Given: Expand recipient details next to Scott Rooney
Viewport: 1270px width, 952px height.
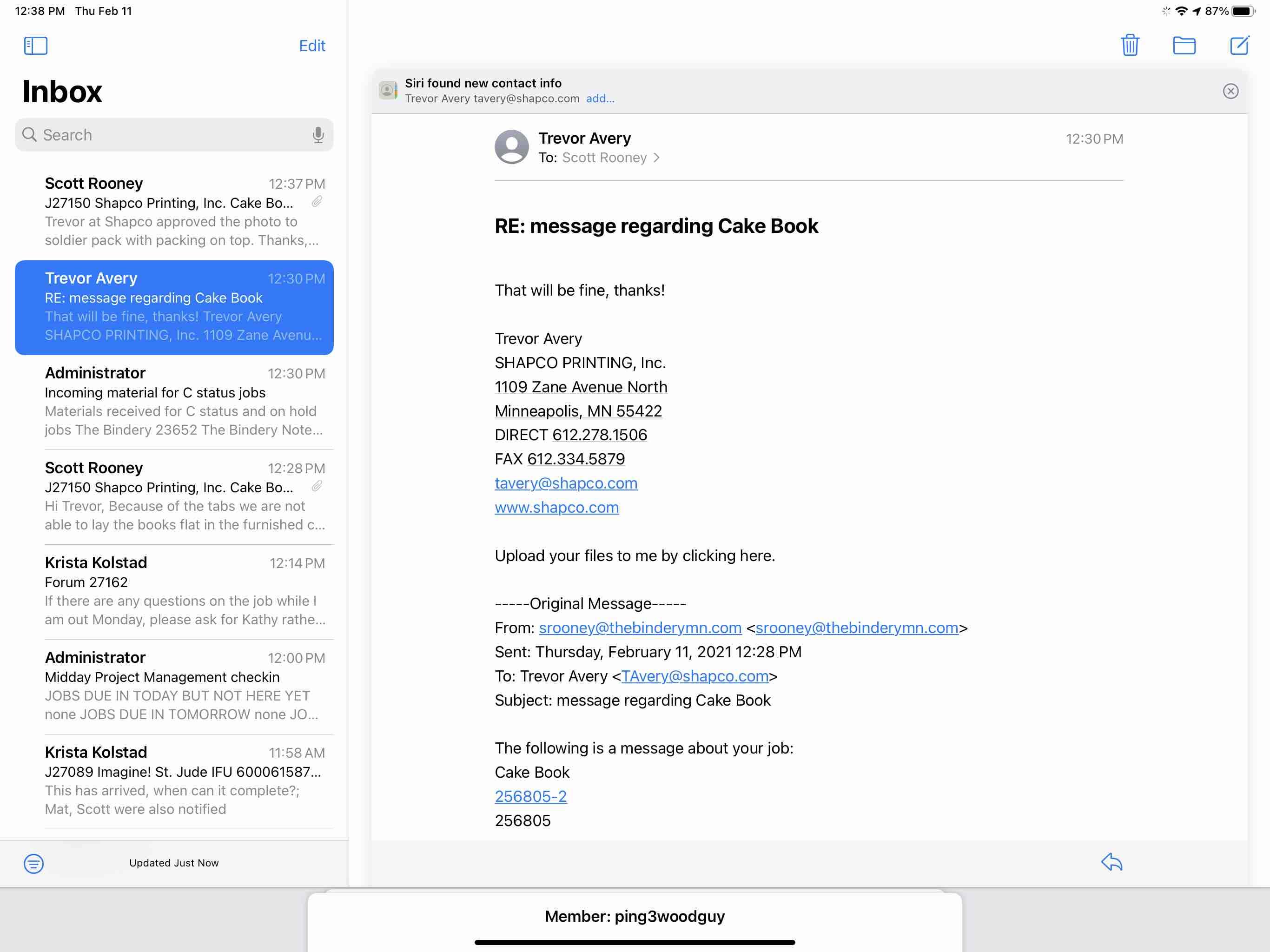Looking at the screenshot, I should (x=656, y=158).
